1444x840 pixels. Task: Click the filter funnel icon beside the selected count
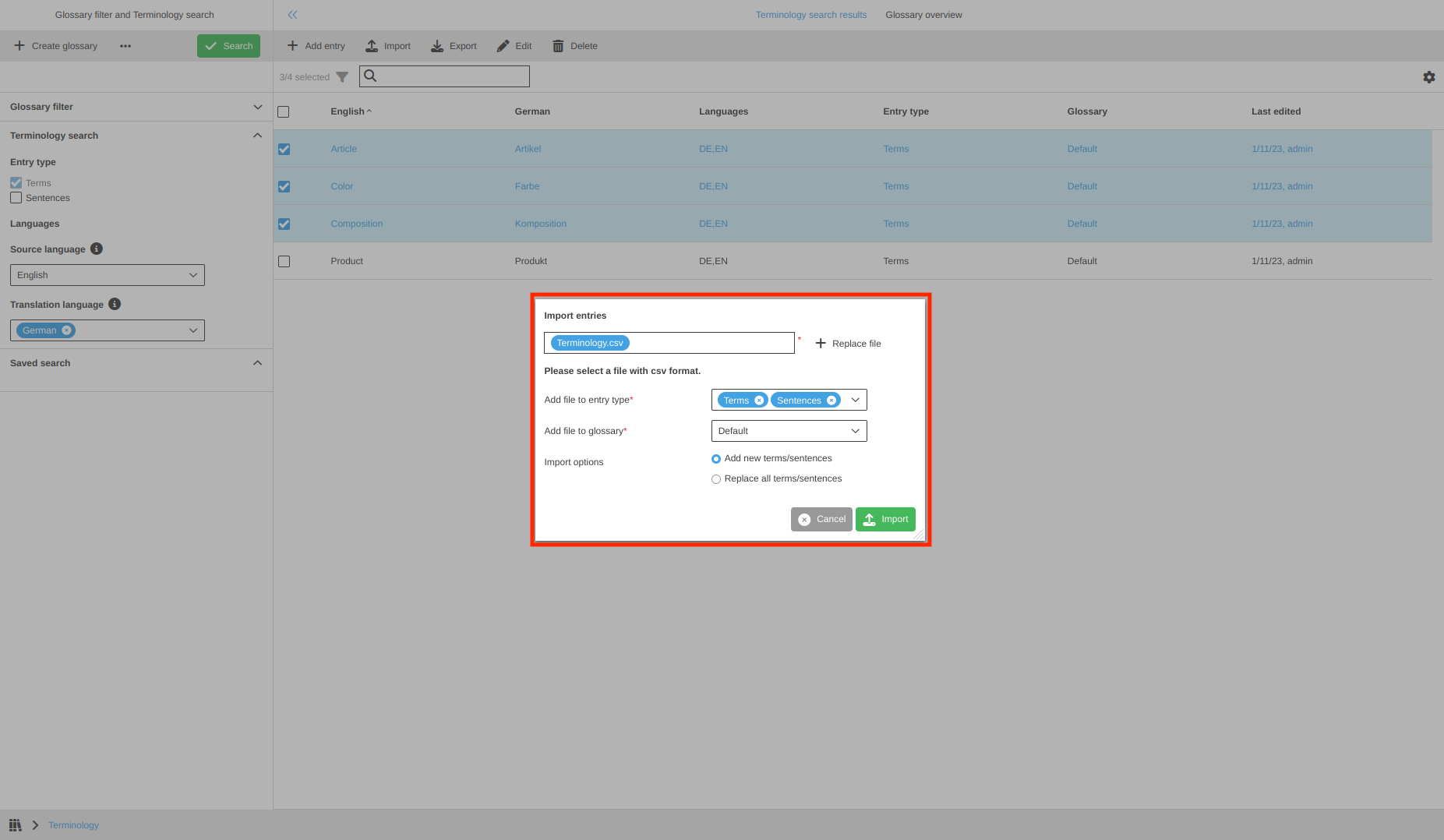pos(341,77)
